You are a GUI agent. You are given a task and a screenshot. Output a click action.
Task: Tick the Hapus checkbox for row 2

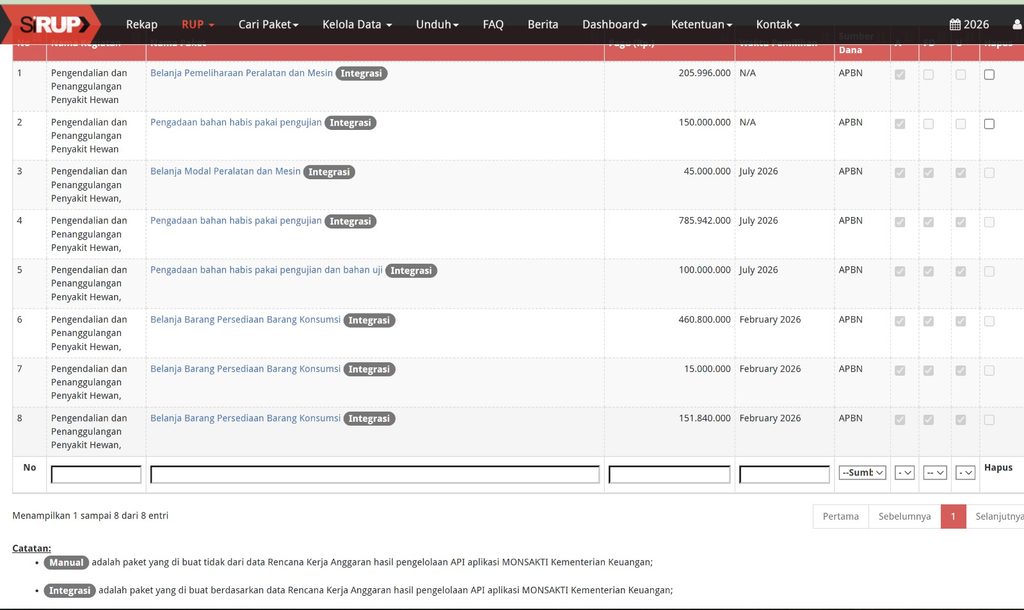click(989, 123)
